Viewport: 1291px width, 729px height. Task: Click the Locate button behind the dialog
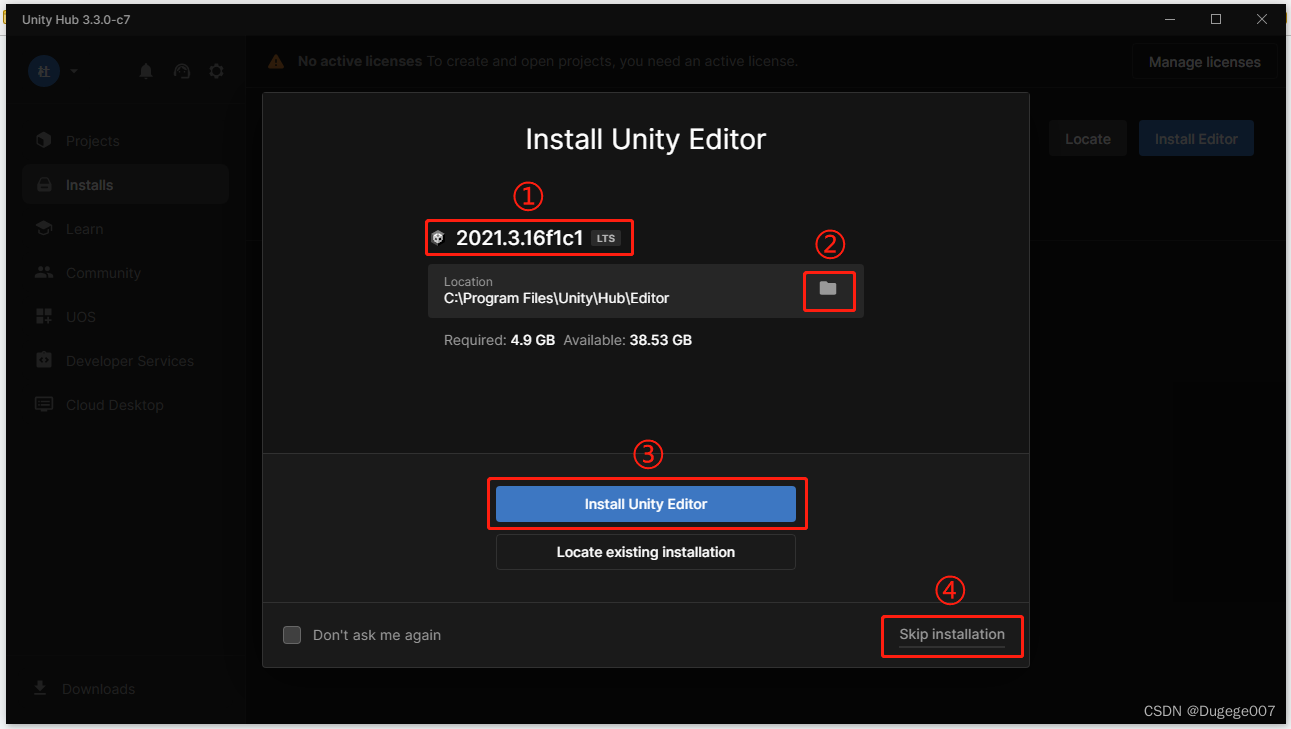tap(1088, 139)
